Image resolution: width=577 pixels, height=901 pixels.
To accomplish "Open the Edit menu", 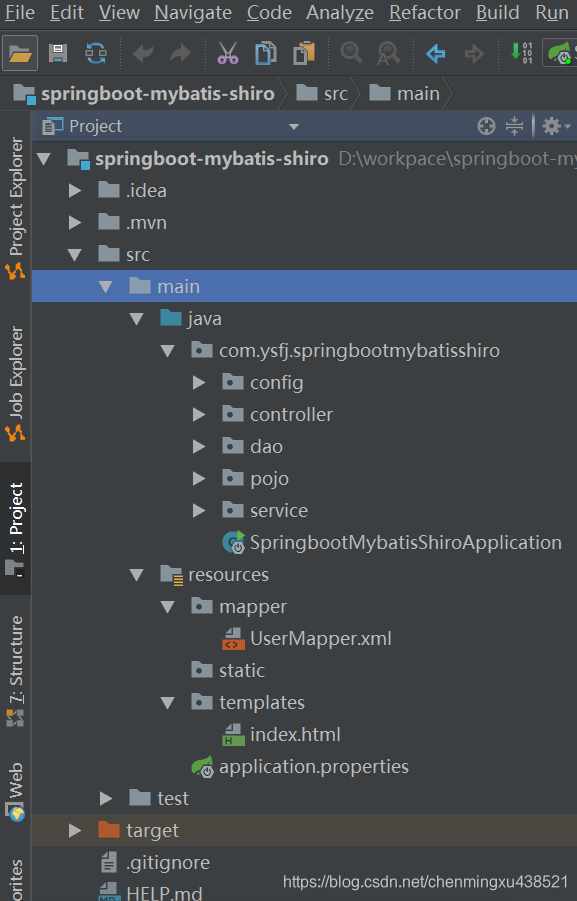I will click(x=67, y=13).
